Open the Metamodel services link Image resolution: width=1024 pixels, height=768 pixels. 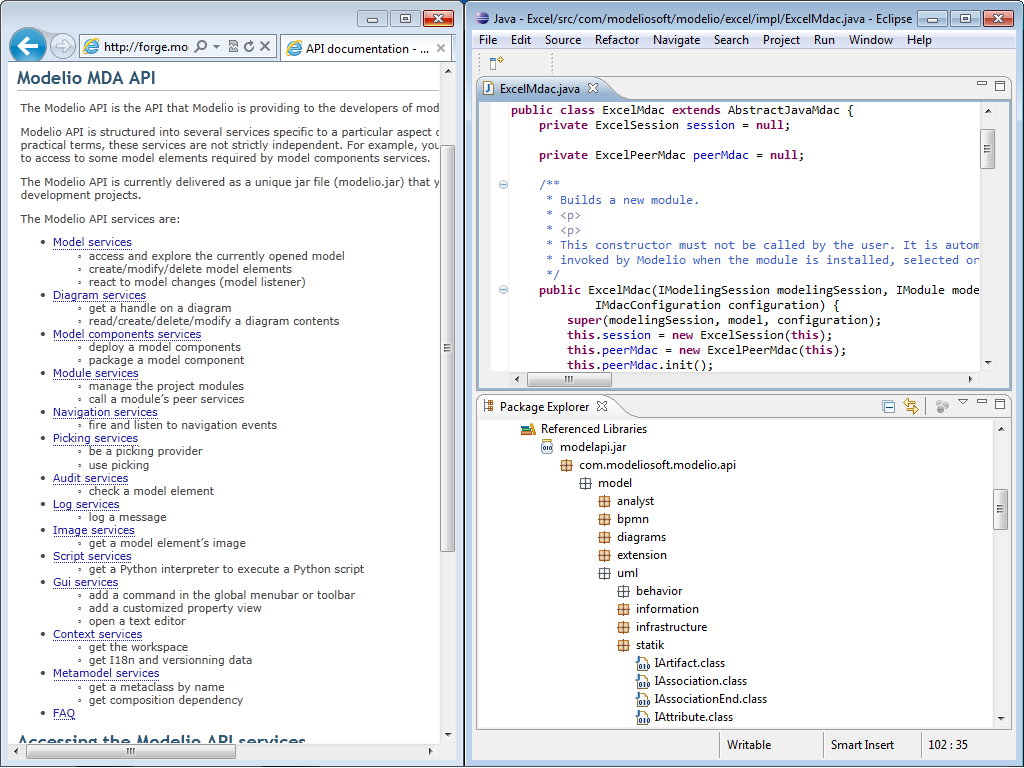pos(106,673)
